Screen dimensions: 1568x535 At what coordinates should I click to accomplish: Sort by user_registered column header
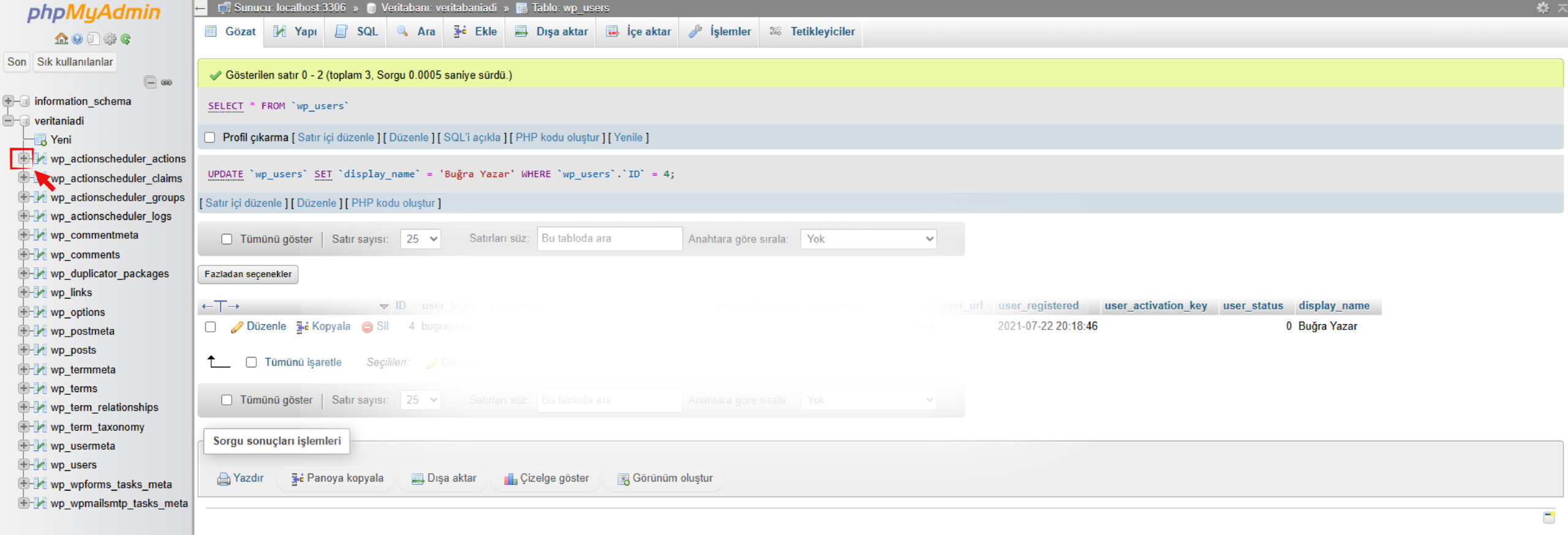click(1038, 306)
